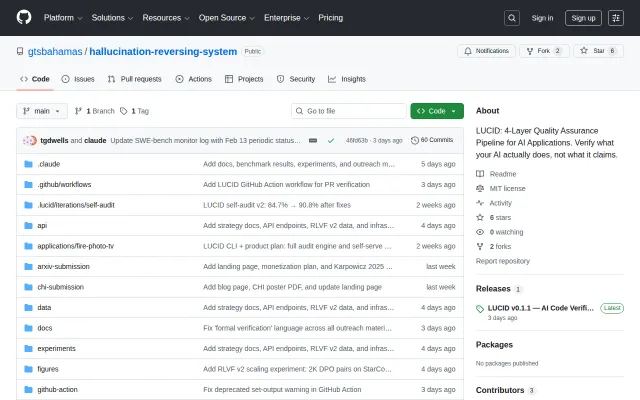Open the .lucid/iterations/self-audit folder
This screenshot has width=640, height=400.
coord(76,205)
